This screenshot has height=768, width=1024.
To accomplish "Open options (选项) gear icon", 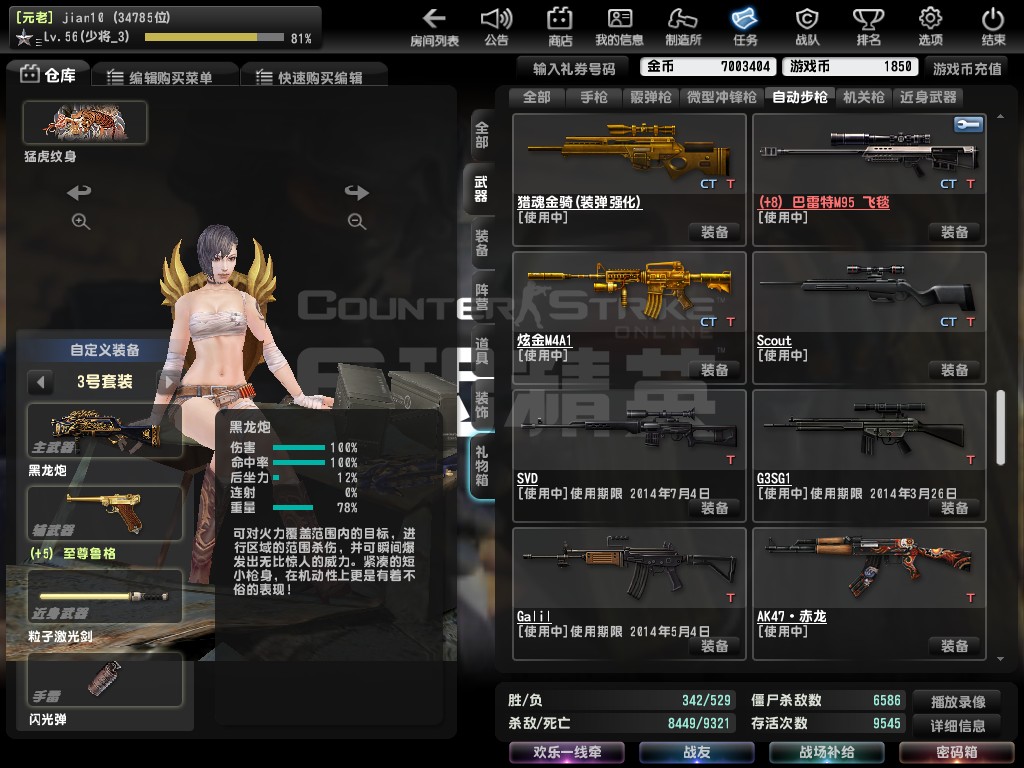I will coord(931,26).
